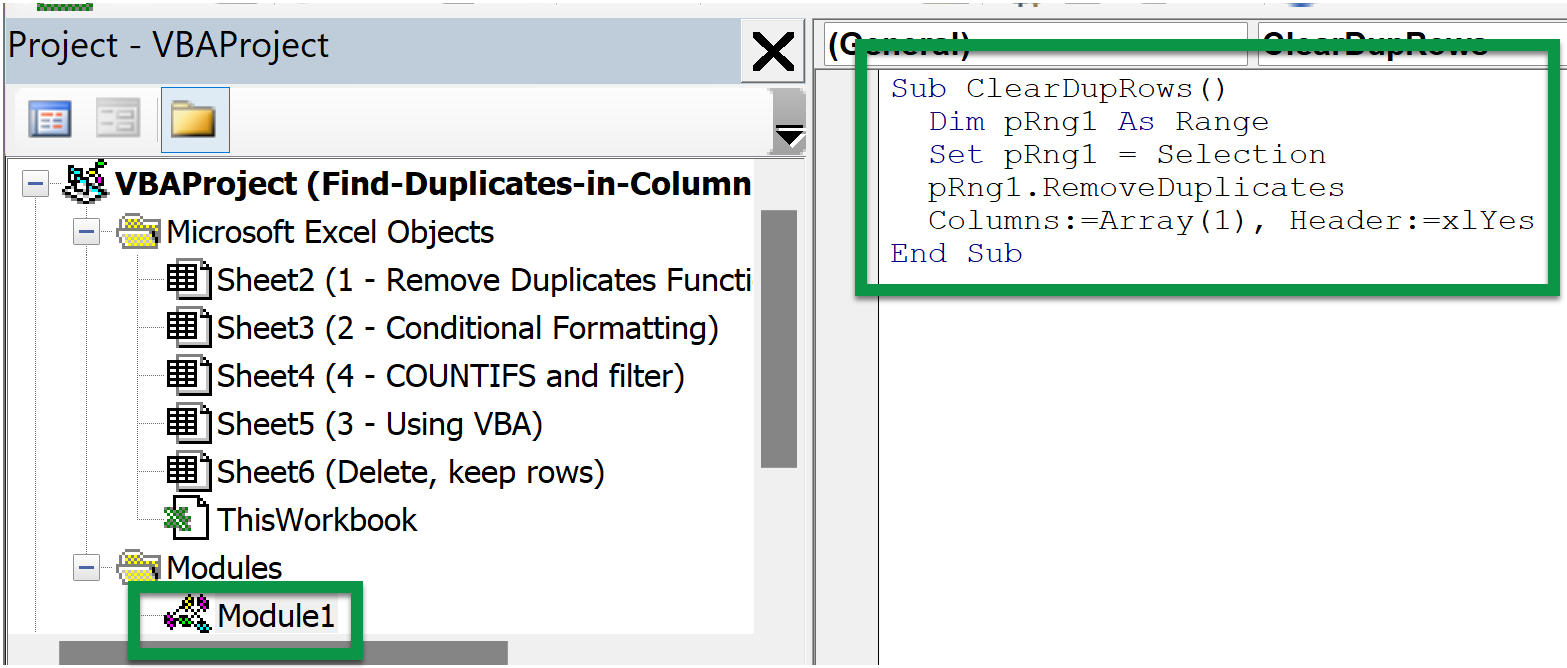Collapse the Modules node
Viewport: 1567px width, 668px height.
(86, 567)
